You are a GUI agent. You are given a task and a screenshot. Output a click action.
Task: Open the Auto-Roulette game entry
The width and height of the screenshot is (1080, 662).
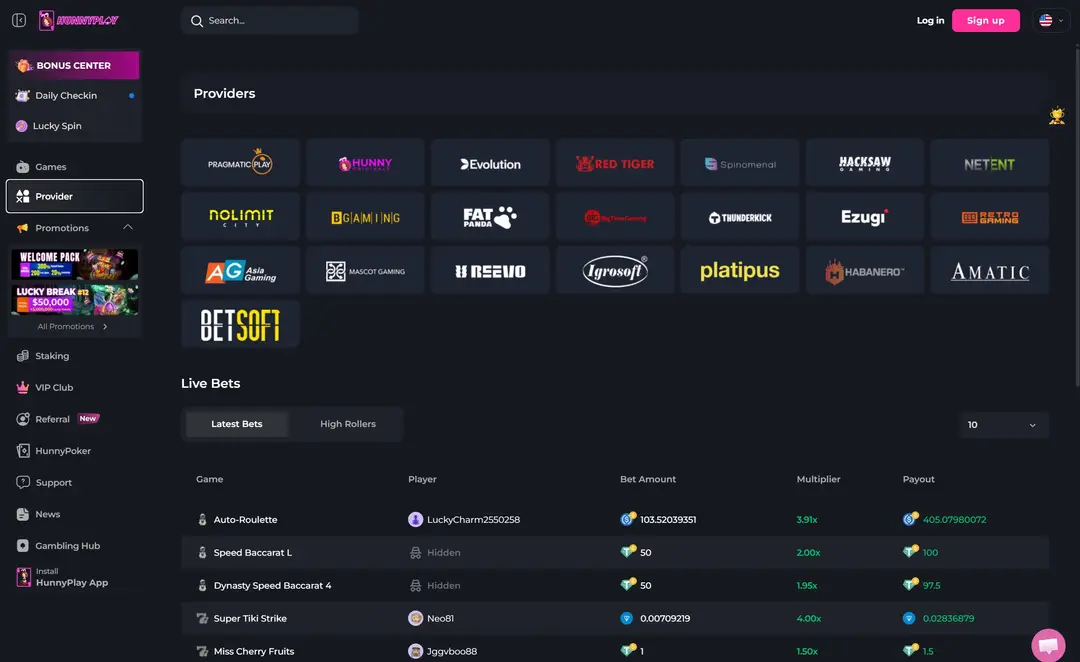[245, 519]
